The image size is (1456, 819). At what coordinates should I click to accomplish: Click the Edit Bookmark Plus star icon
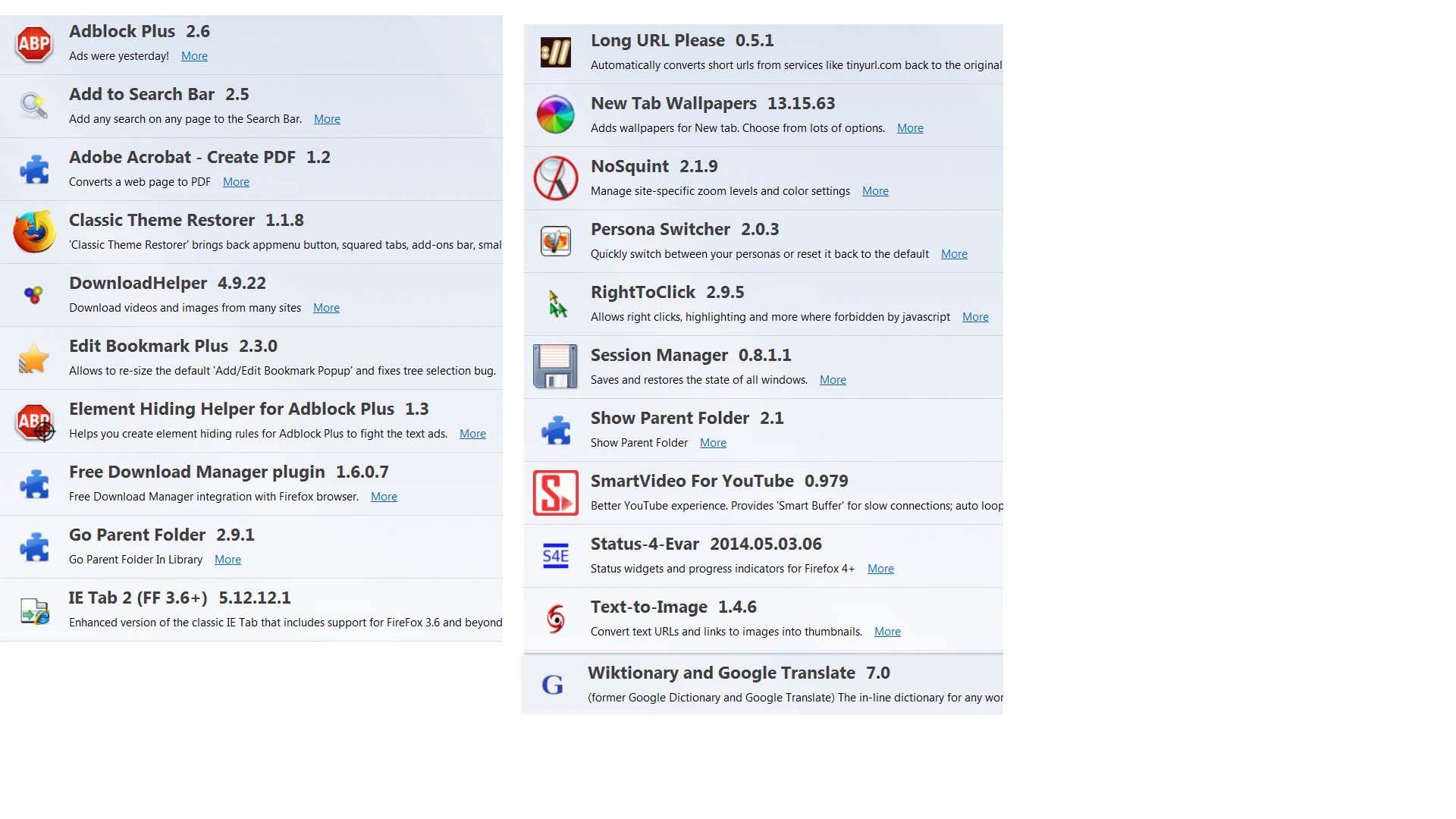click(x=34, y=358)
